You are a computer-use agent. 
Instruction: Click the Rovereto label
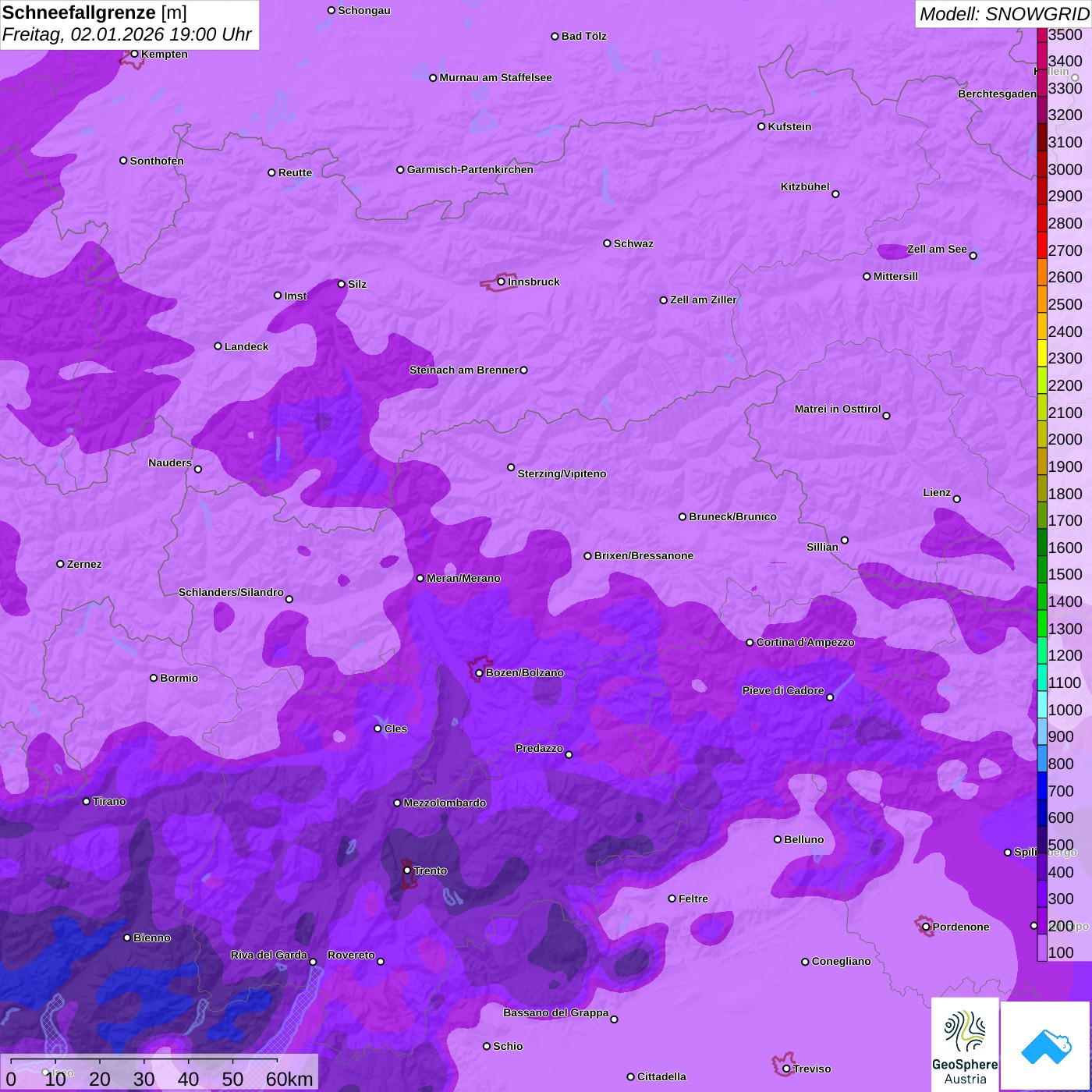(x=351, y=955)
